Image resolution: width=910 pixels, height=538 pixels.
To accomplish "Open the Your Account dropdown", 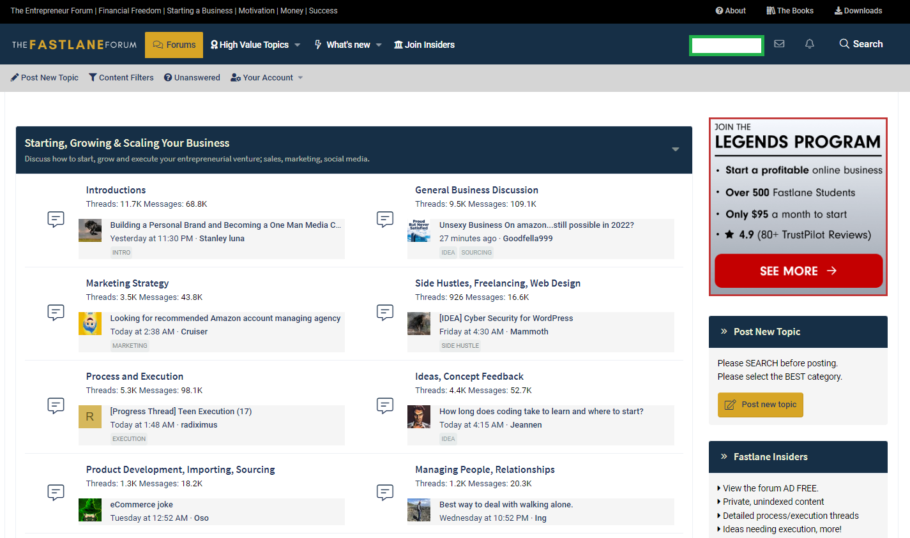I will pyautogui.click(x=267, y=78).
